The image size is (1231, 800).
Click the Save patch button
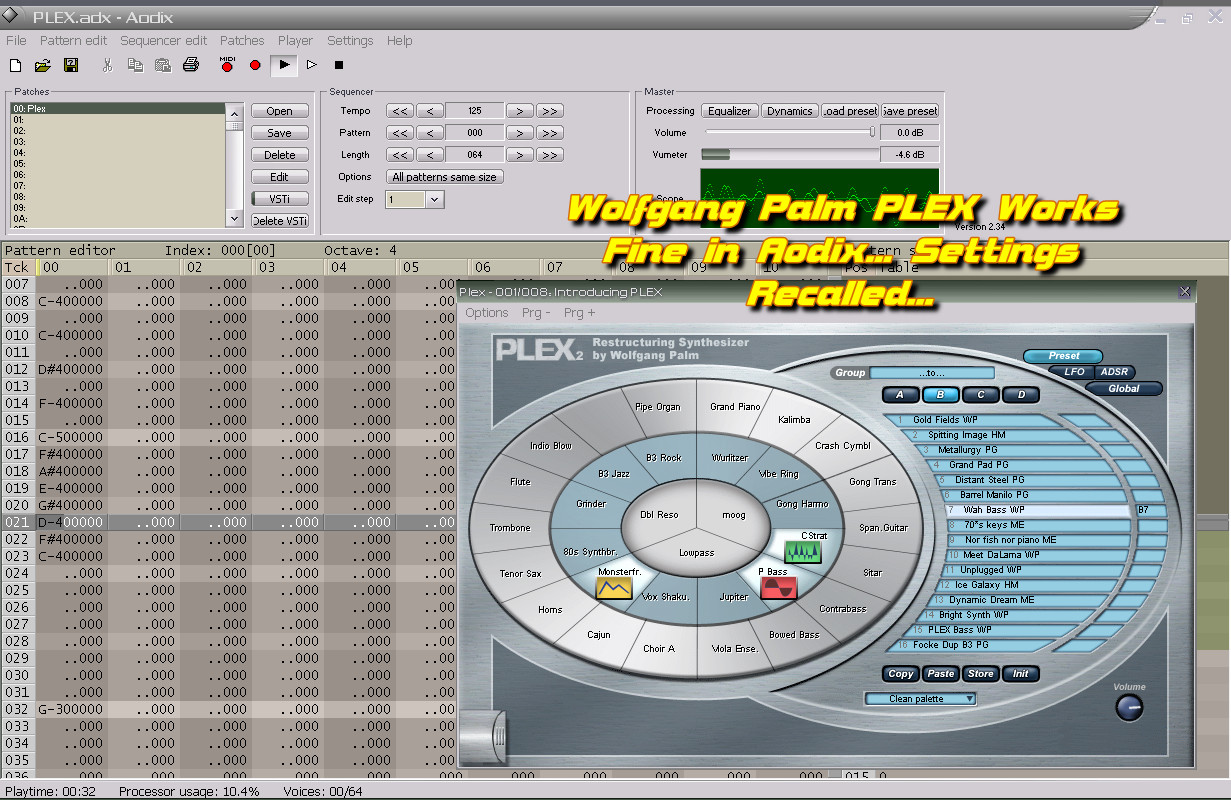(280, 133)
